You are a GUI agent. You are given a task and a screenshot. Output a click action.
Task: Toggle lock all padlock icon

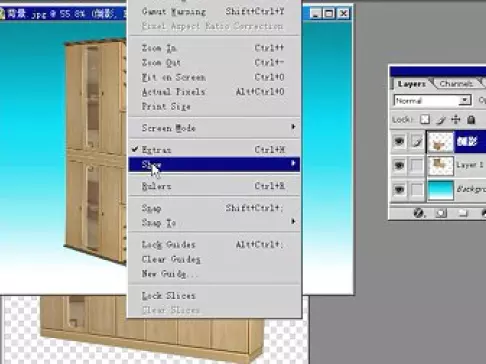coord(471,119)
